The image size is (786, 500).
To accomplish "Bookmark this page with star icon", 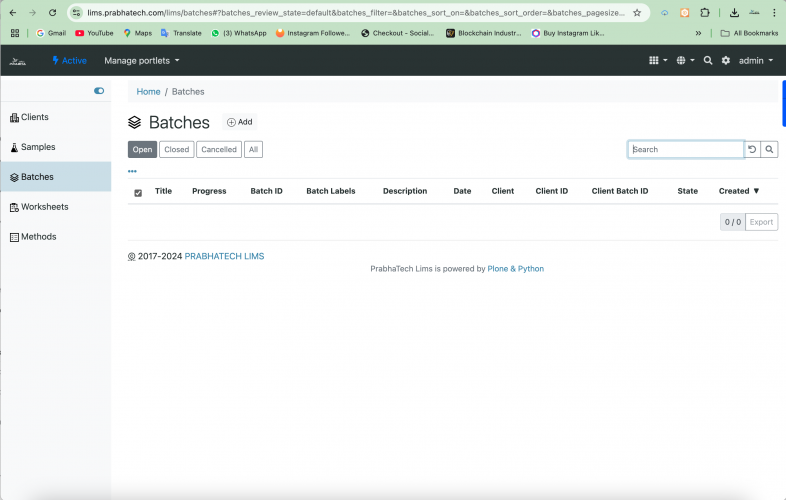I will (x=637, y=13).
